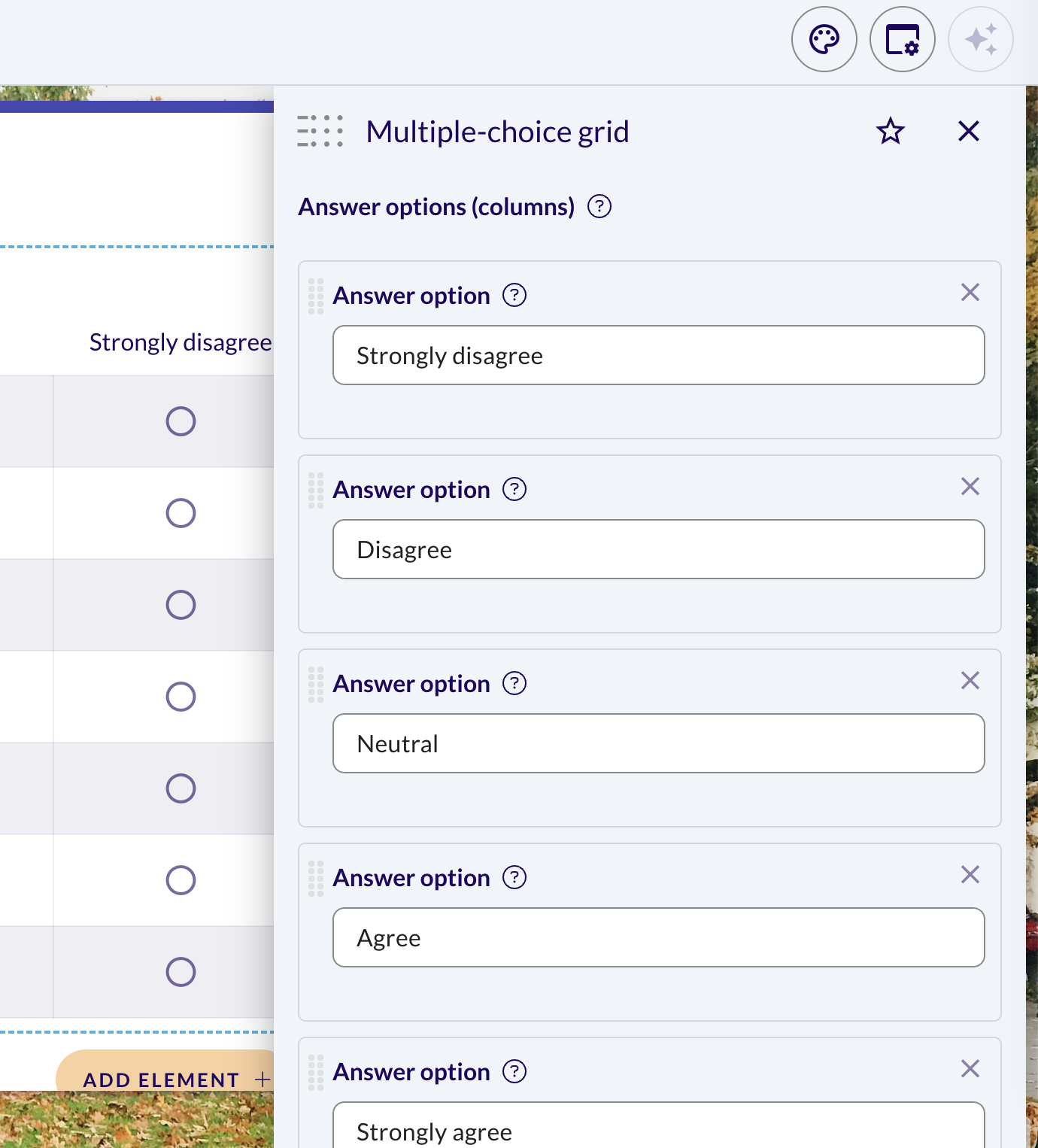Show help for Neutral answer option
Screen dimensions: 1038x1148
tap(514, 683)
